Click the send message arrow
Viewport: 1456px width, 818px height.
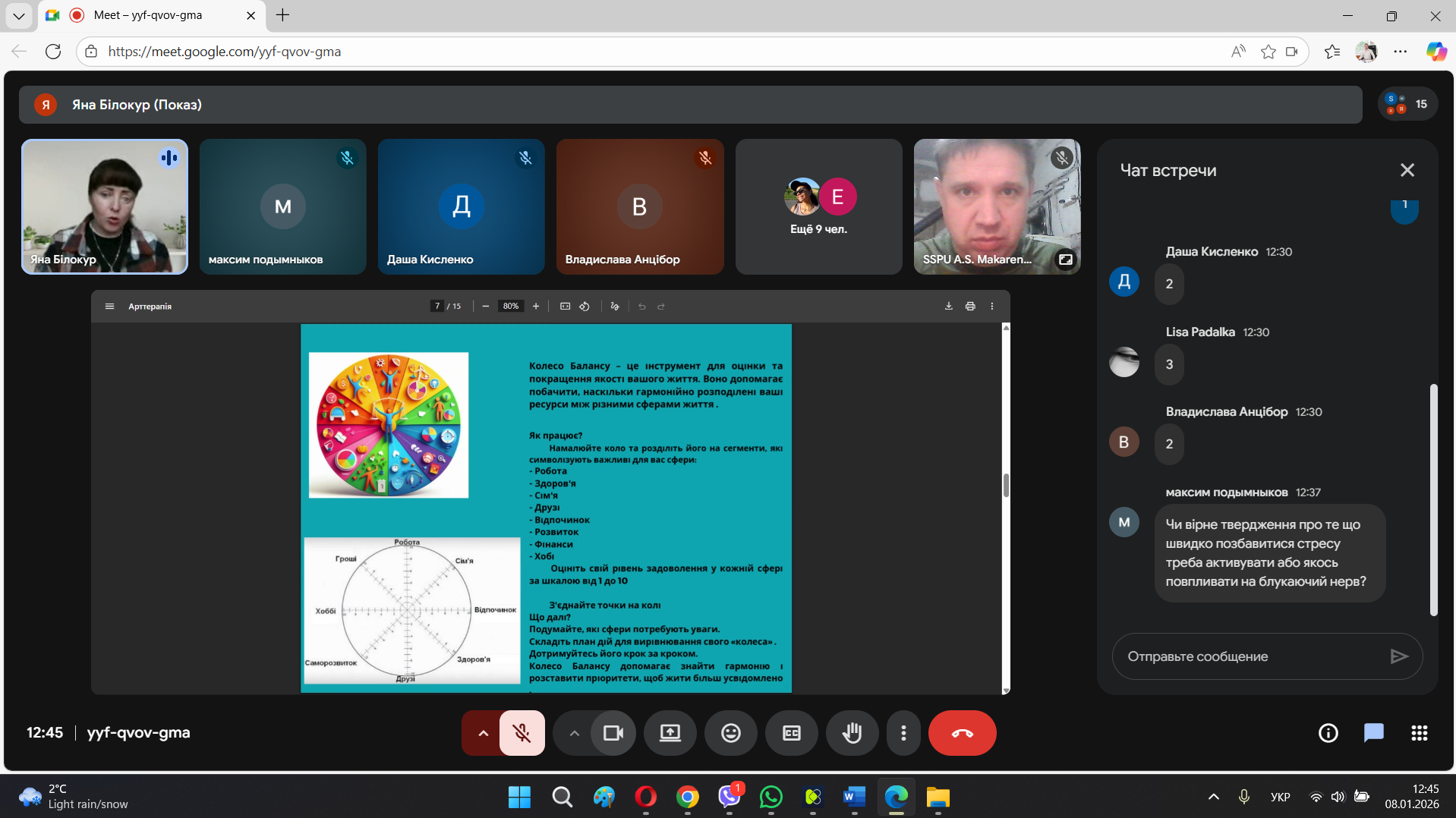1398,656
